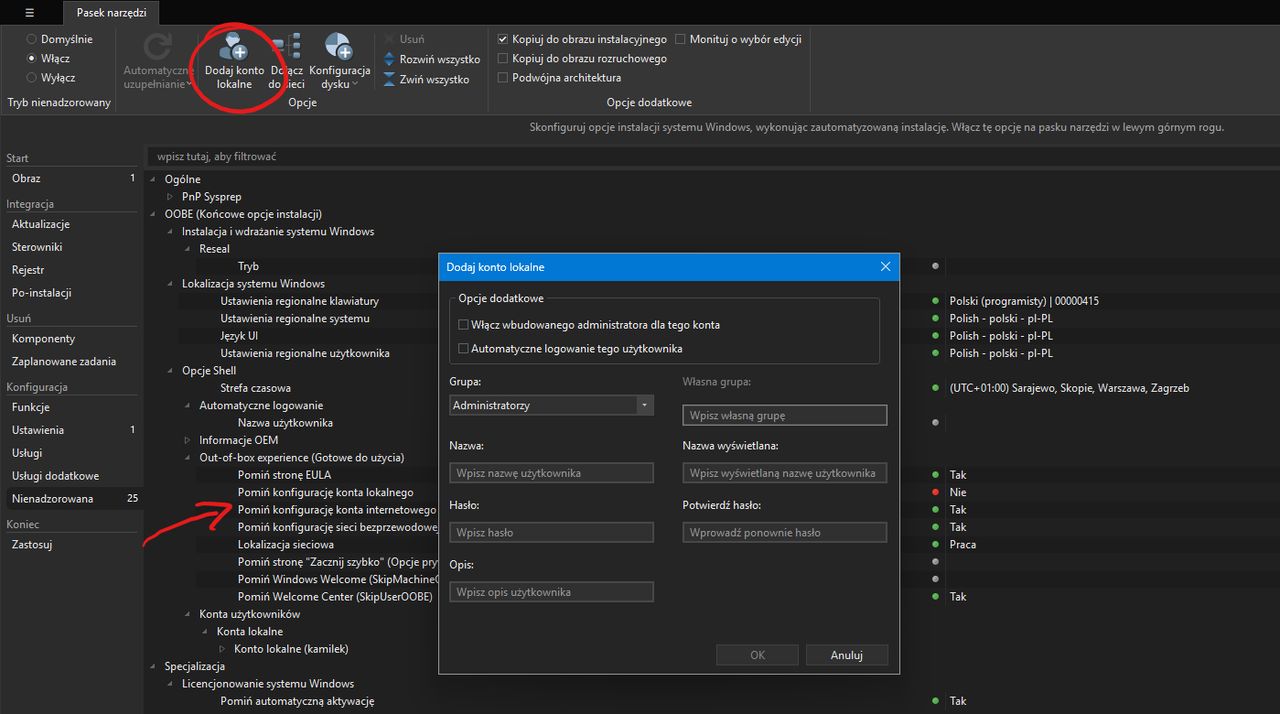Click the red status dot for Pomiń konfigurację konta lokalnego
The width and height of the screenshot is (1280, 714).
point(935,493)
